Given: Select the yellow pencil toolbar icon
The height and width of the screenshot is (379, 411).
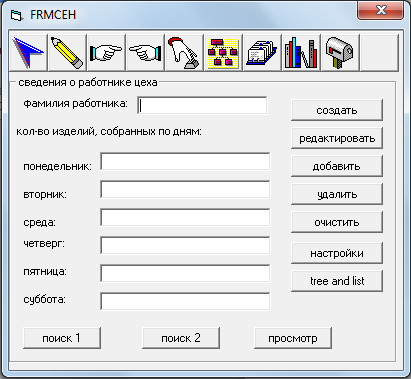Looking at the screenshot, I should coord(67,52).
